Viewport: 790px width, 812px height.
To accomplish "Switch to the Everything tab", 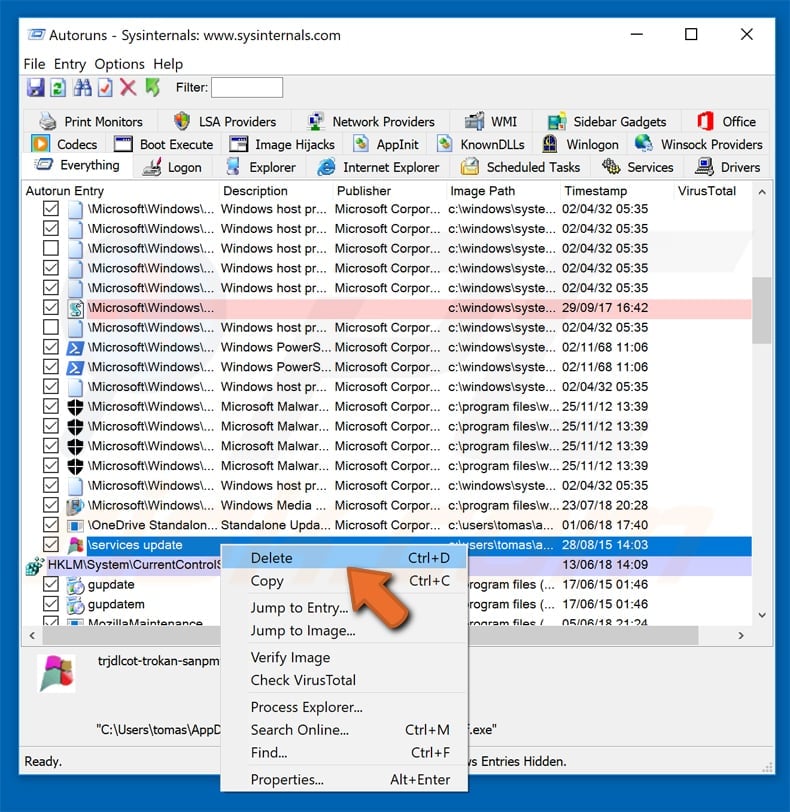I will coord(78,165).
